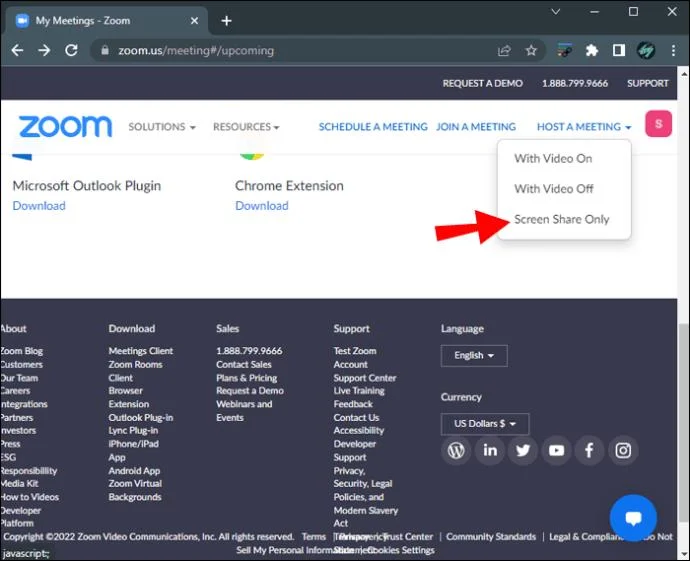This screenshot has height=561, width=690.
Task: Open Feedback footer link
Action: pos(353,404)
